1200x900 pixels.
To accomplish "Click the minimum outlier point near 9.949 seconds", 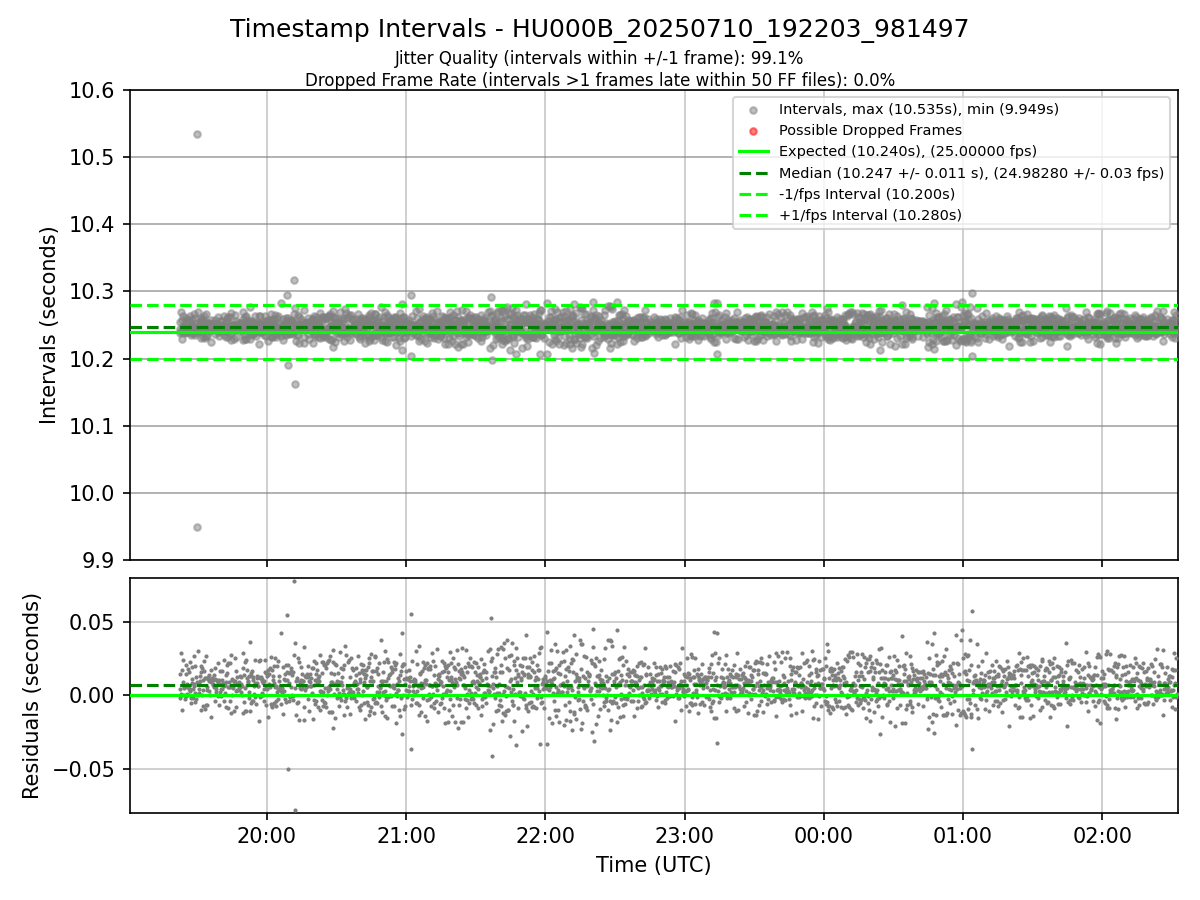I will pos(197,527).
